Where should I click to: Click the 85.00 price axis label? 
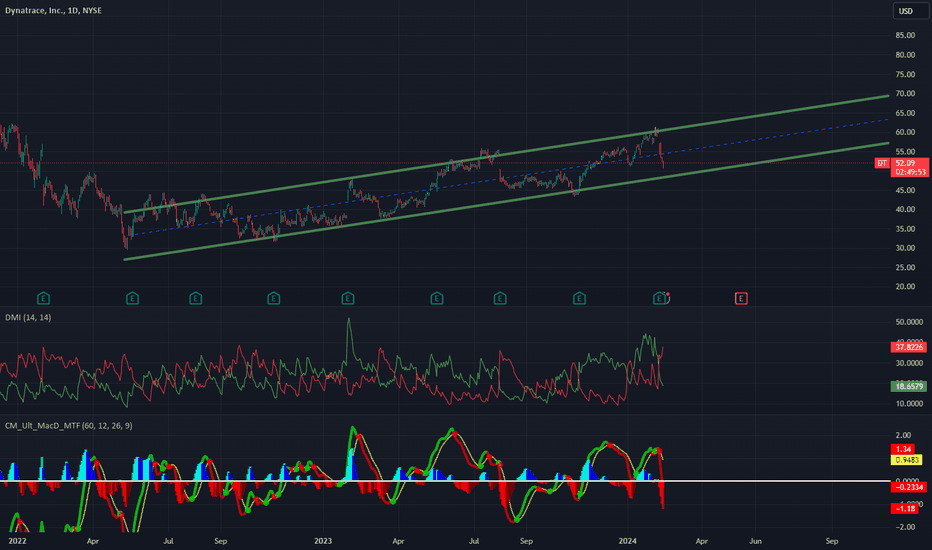[x=905, y=36]
